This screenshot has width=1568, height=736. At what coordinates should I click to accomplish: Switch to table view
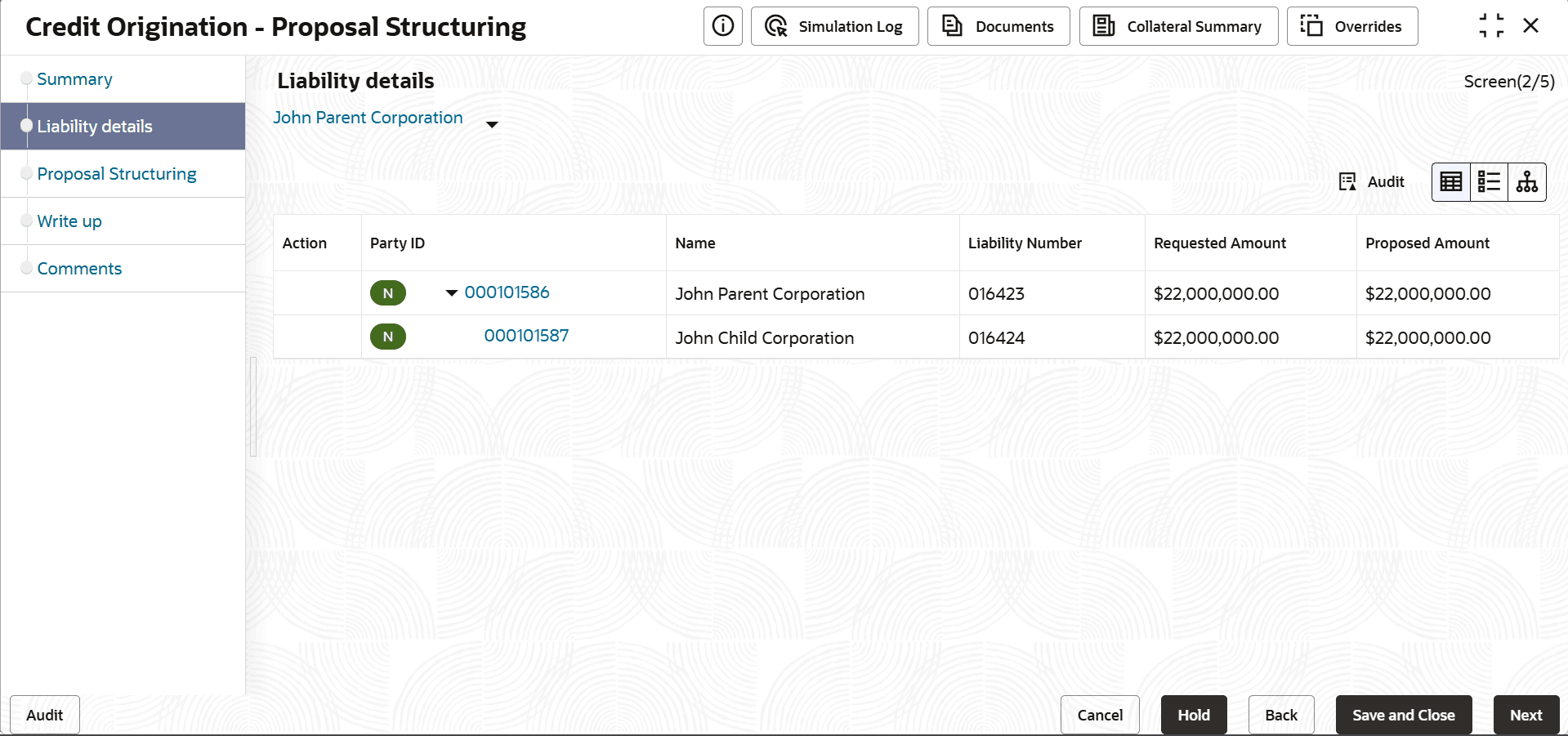1451,182
